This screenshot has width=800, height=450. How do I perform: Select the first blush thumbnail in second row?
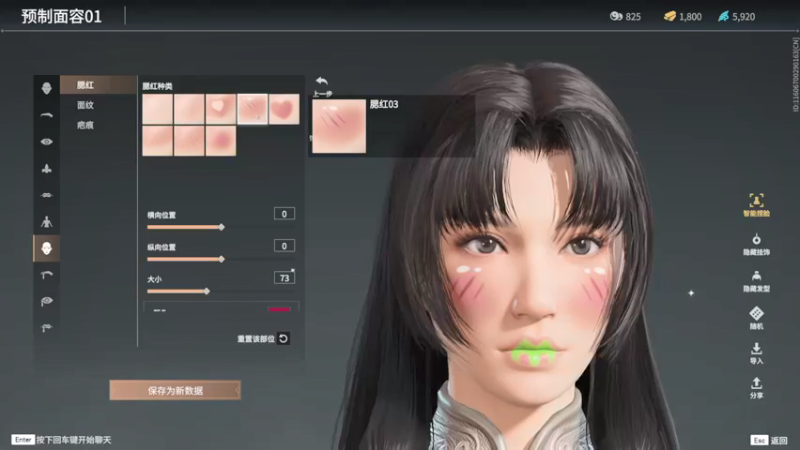[157, 140]
